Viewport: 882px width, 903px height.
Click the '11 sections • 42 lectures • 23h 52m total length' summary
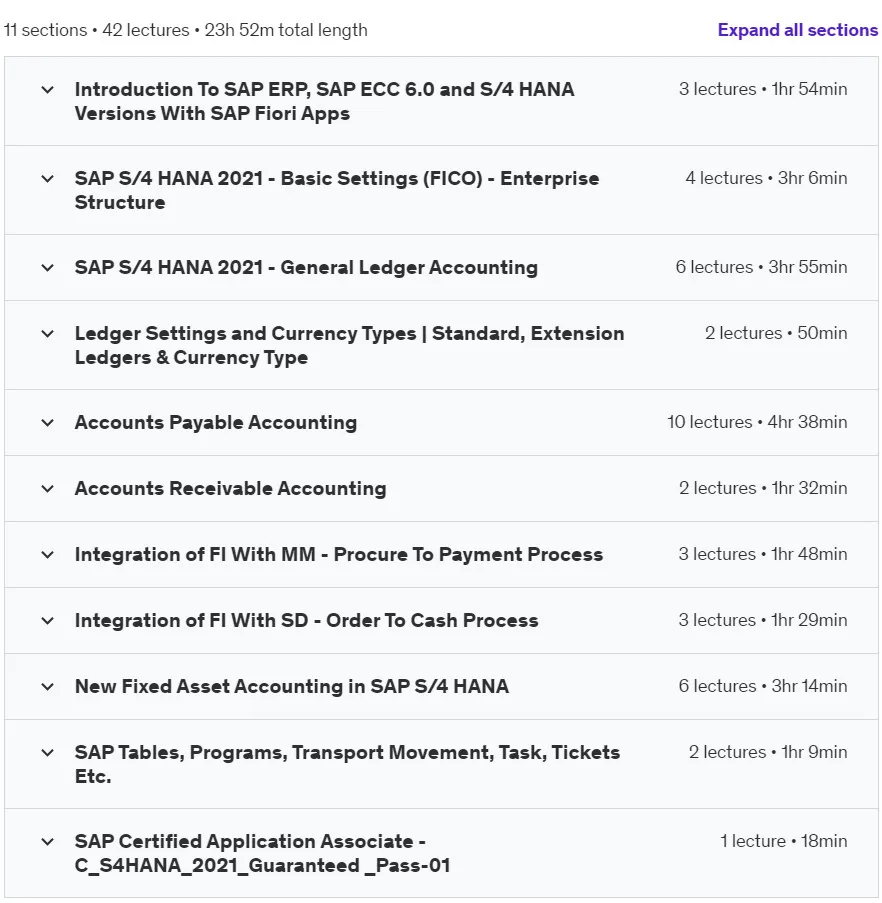(x=185, y=30)
